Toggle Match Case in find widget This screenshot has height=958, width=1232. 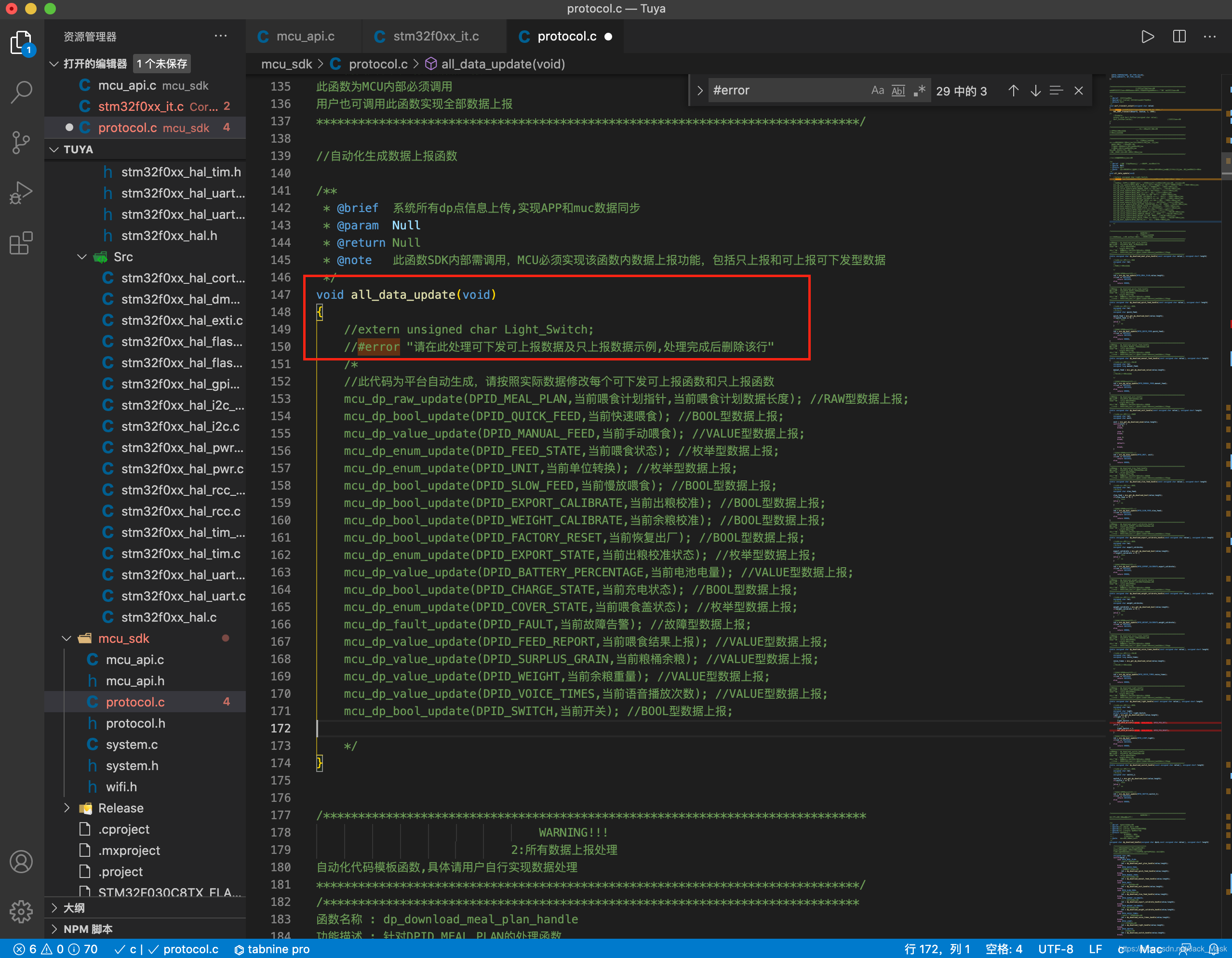pos(877,91)
